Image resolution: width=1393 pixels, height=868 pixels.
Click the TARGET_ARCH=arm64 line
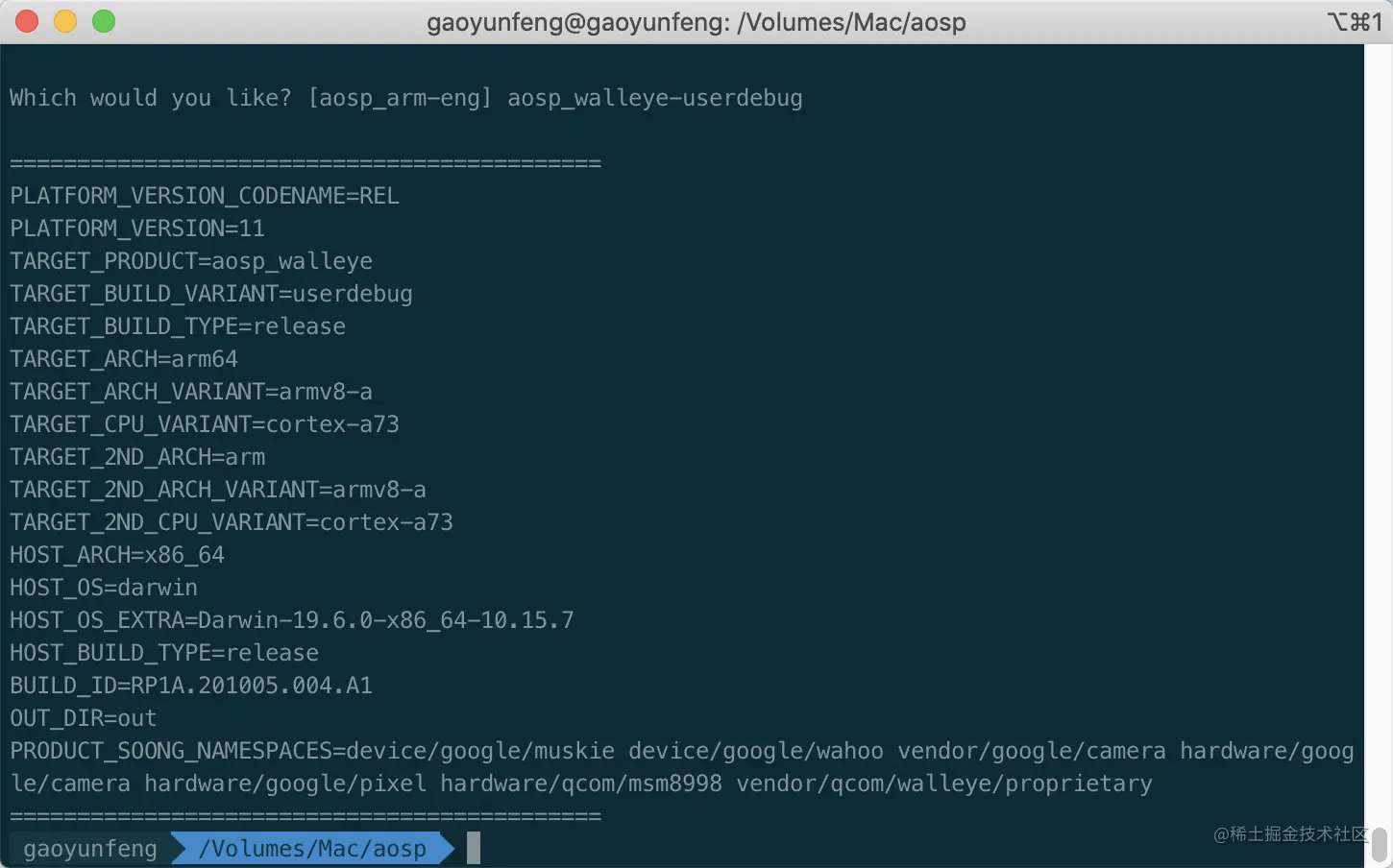pyautogui.click(x=124, y=359)
